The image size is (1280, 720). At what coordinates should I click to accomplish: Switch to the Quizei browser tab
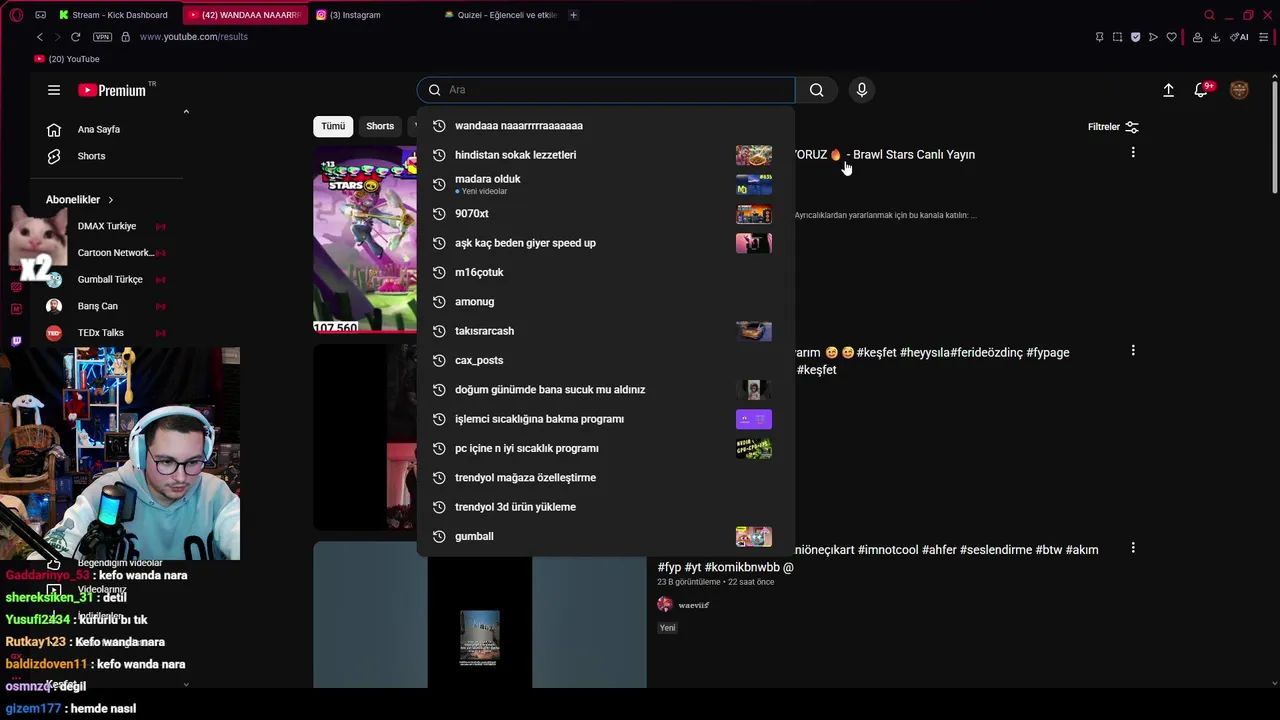point(500,15)
